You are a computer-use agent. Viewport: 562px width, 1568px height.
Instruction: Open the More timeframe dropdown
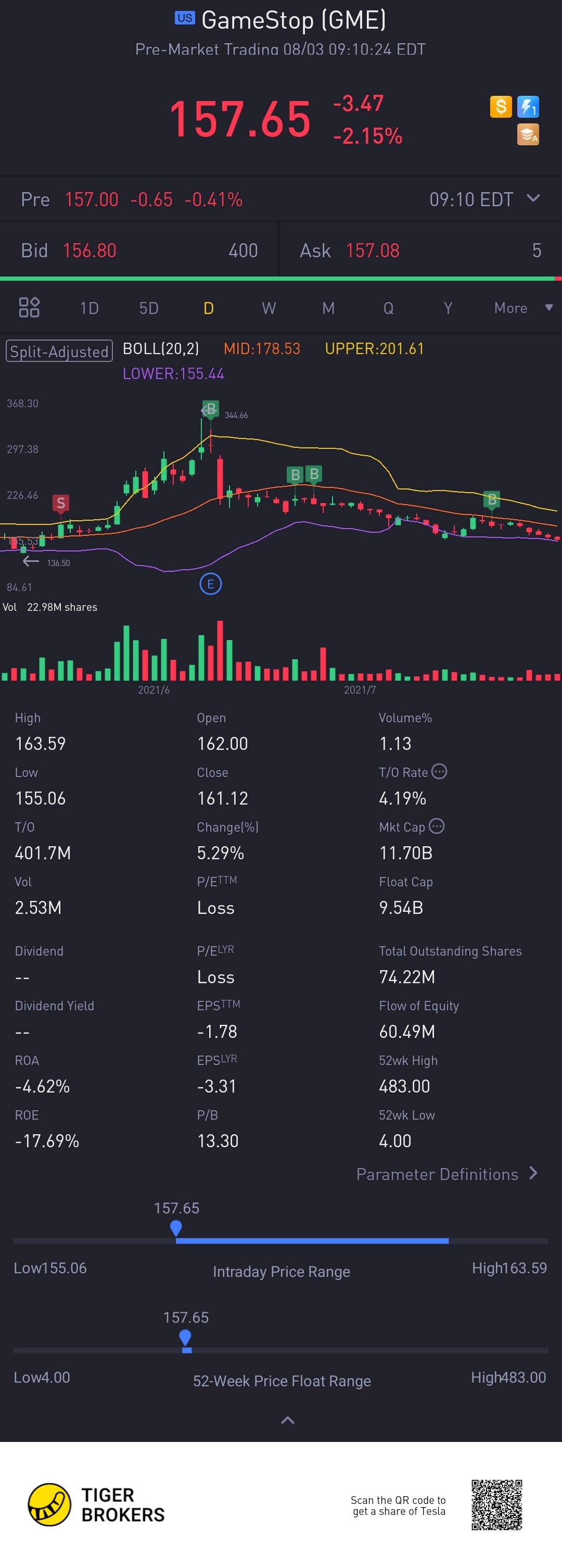click(x=523, y=308)
